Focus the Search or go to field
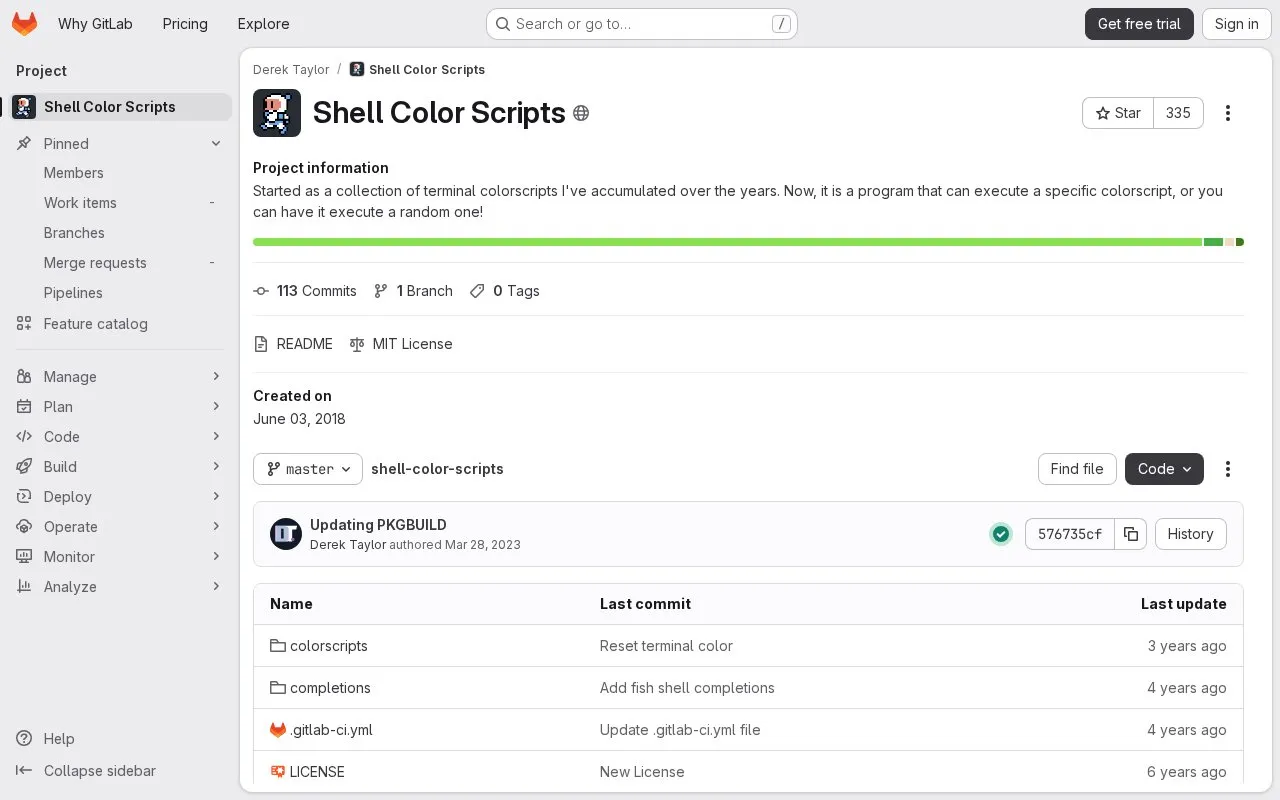Viewport: 1280px width, 800px height. [642, 24]
